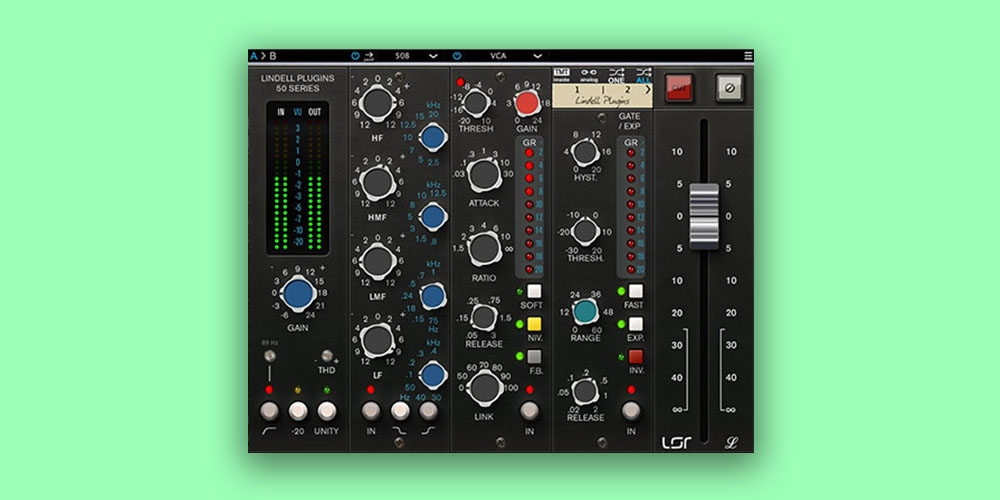Toggle the compressor IN button
Screen dimensions: 1000x500
[529, 411]
